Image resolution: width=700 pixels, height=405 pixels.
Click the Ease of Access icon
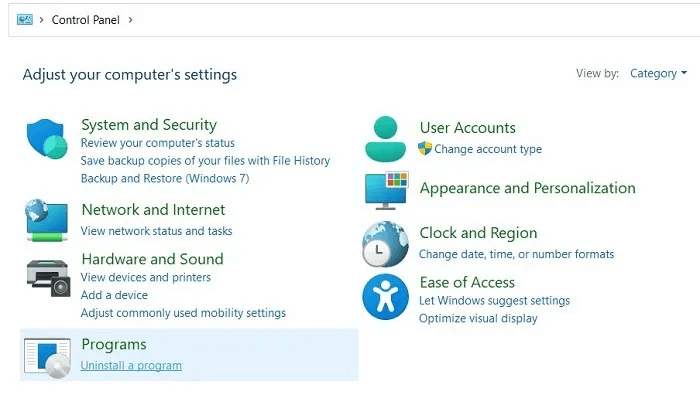click(385, 297)
